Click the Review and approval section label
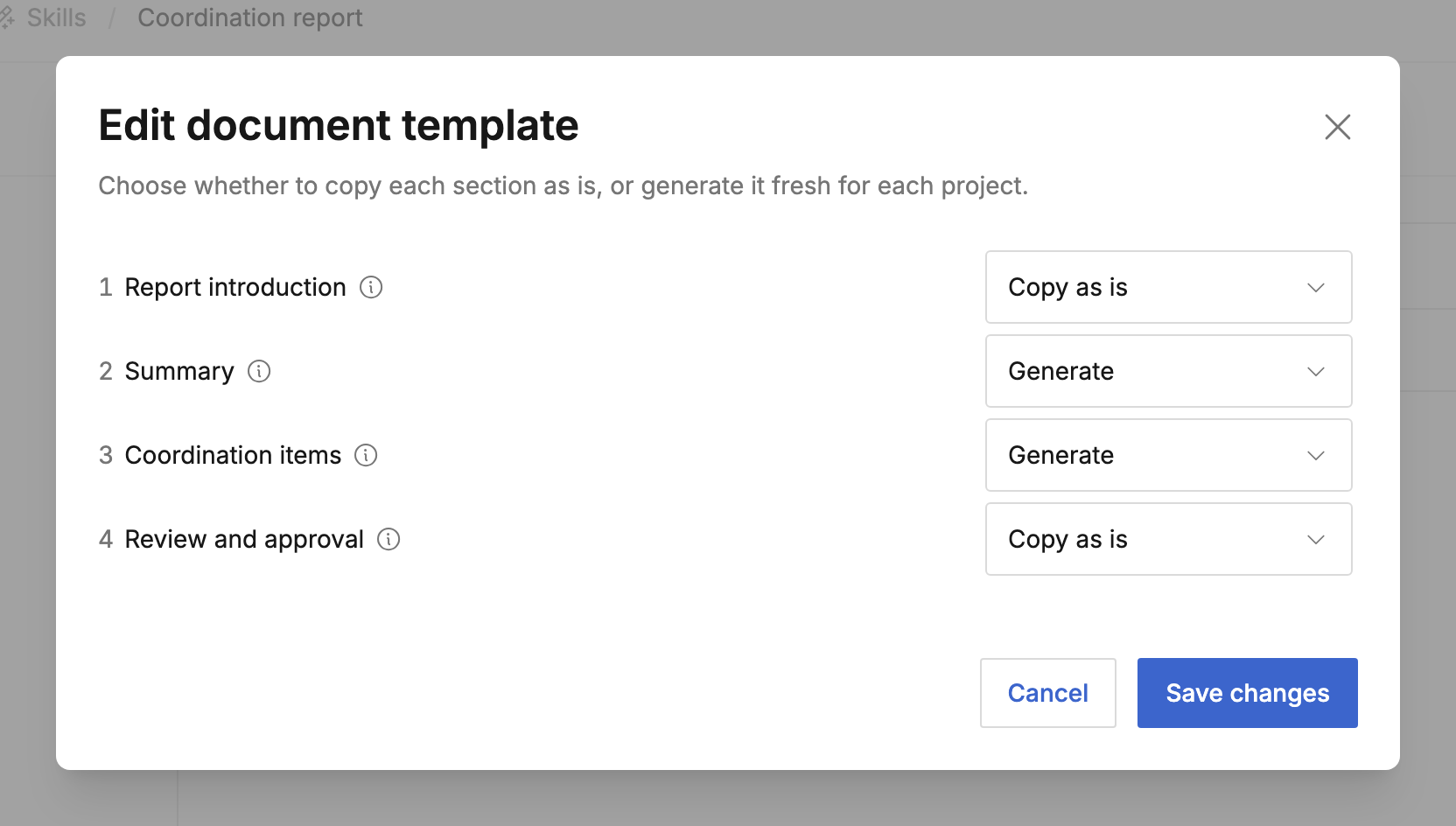The width and height of the screenshot is (1456, 826). click(x=244, y=540)
